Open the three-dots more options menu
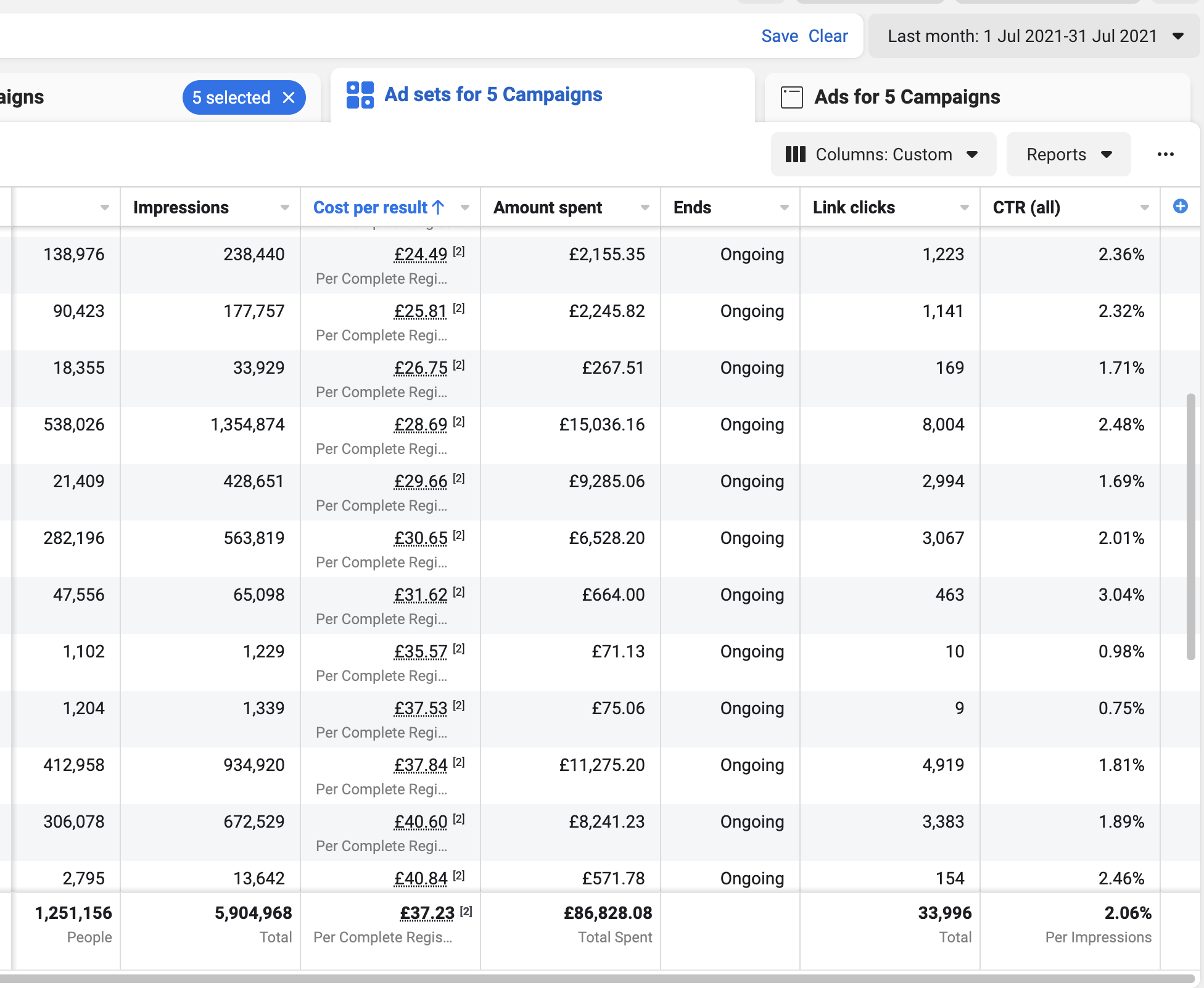The width and height of the screenshot is (1204, 988). [x=1165, y=154]
